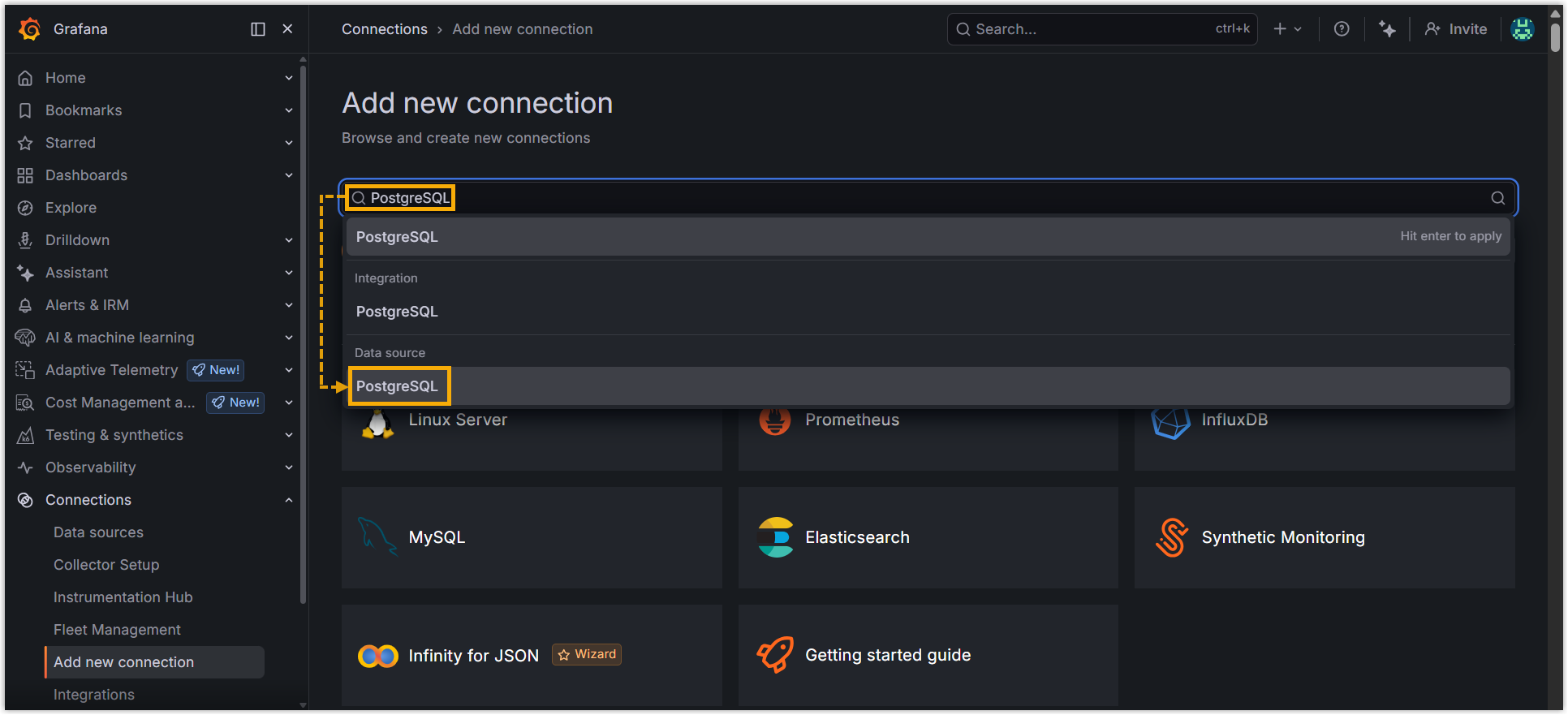The width and height of the screenshot is (1568, 715).
Task: Expand the Dashboards menu chevron
Action: coord(289,175)
